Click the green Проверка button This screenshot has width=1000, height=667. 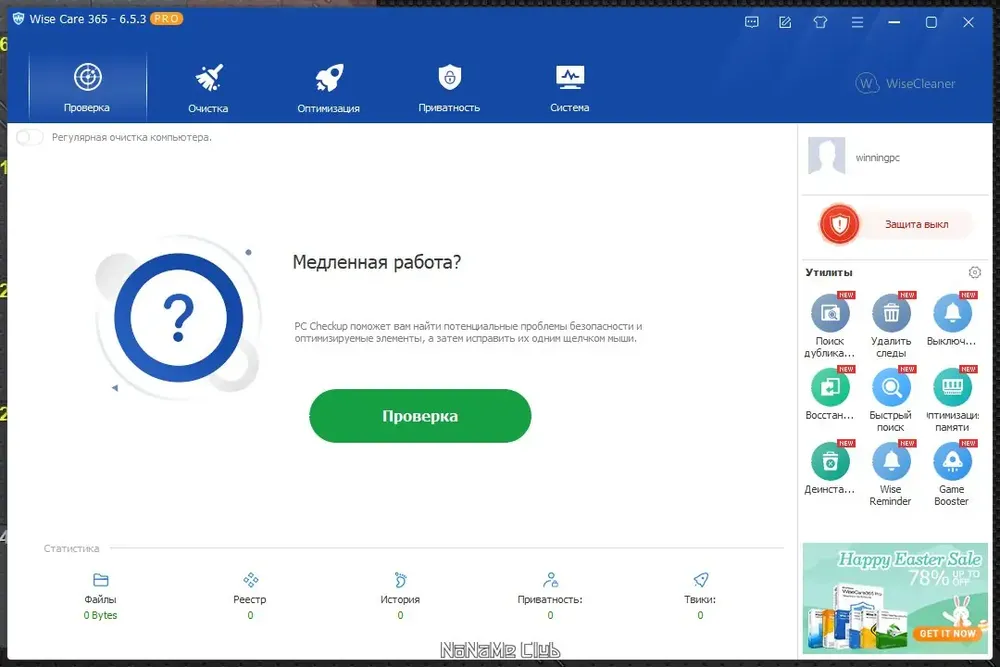click(420, 416)
